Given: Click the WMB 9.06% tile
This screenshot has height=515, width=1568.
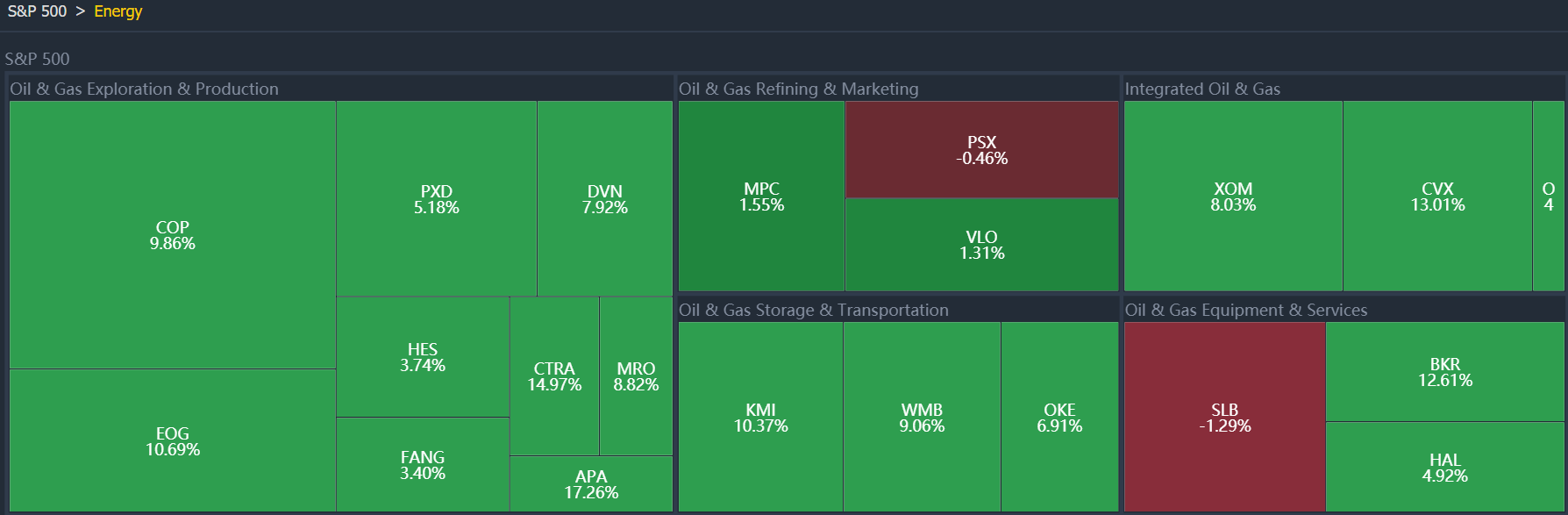Looking at the screenshot, I should coord(922,417).
